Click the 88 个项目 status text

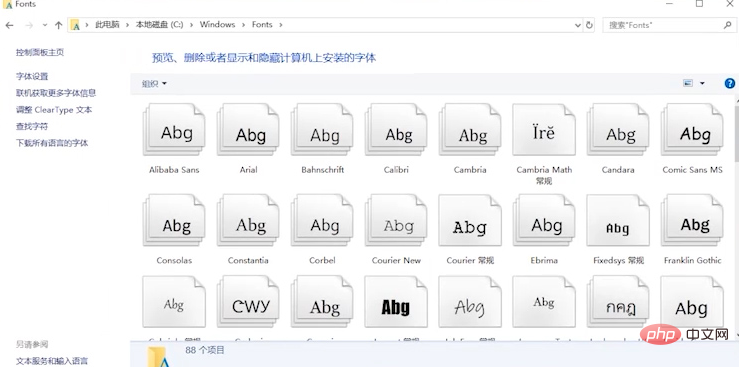(205, 350)
